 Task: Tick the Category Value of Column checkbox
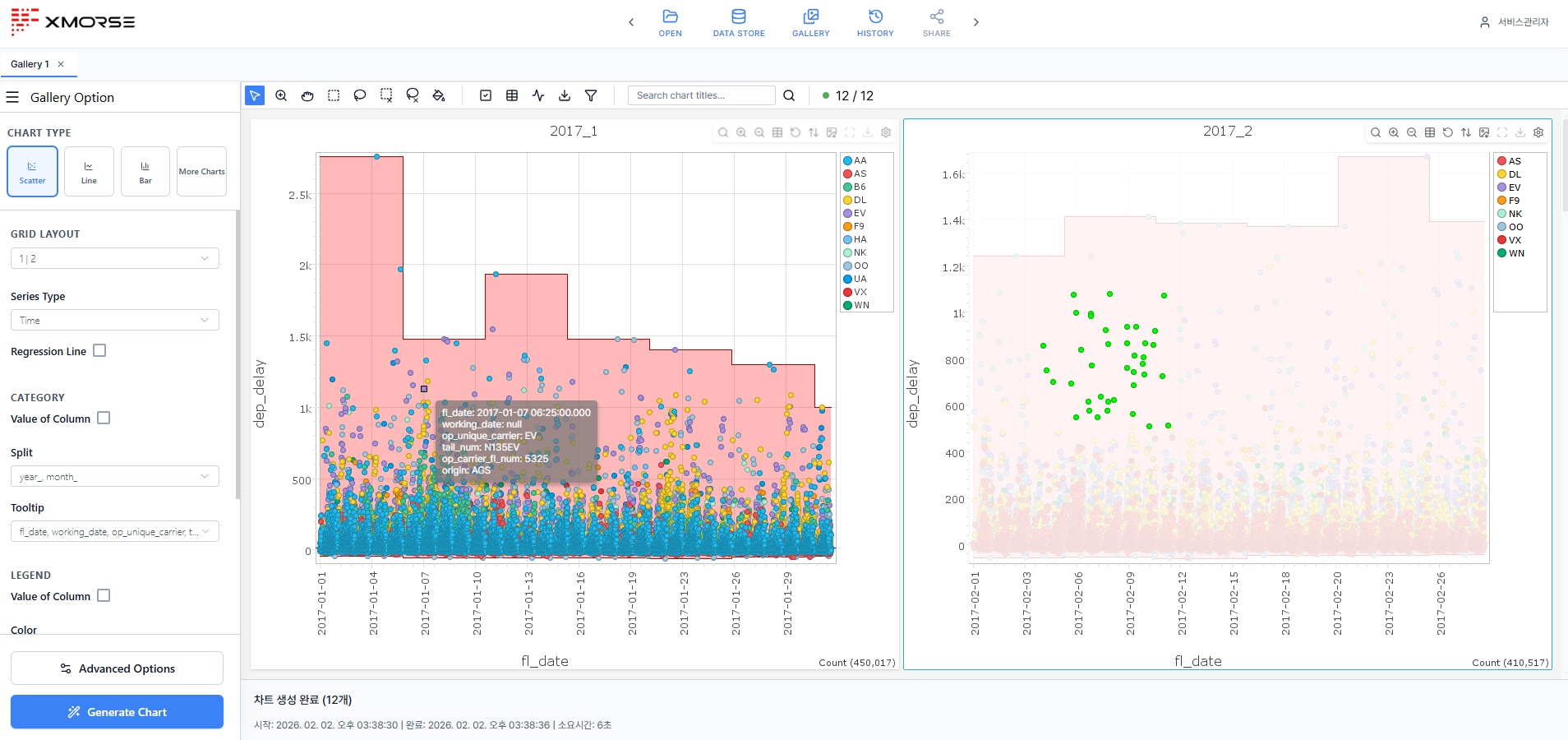coord(104,418)
